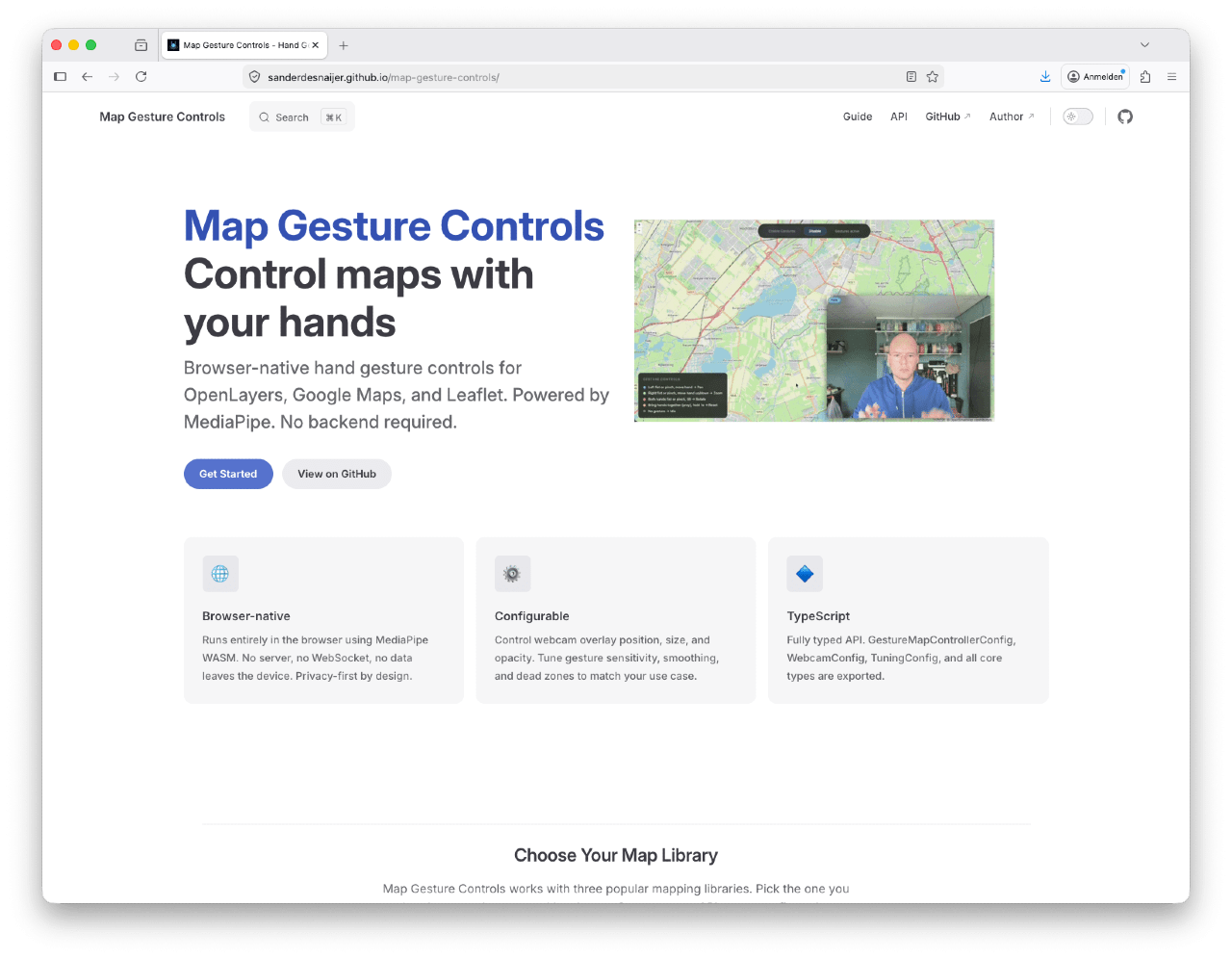
Task: Open the Guide navigation item
Action: (858, 117)
